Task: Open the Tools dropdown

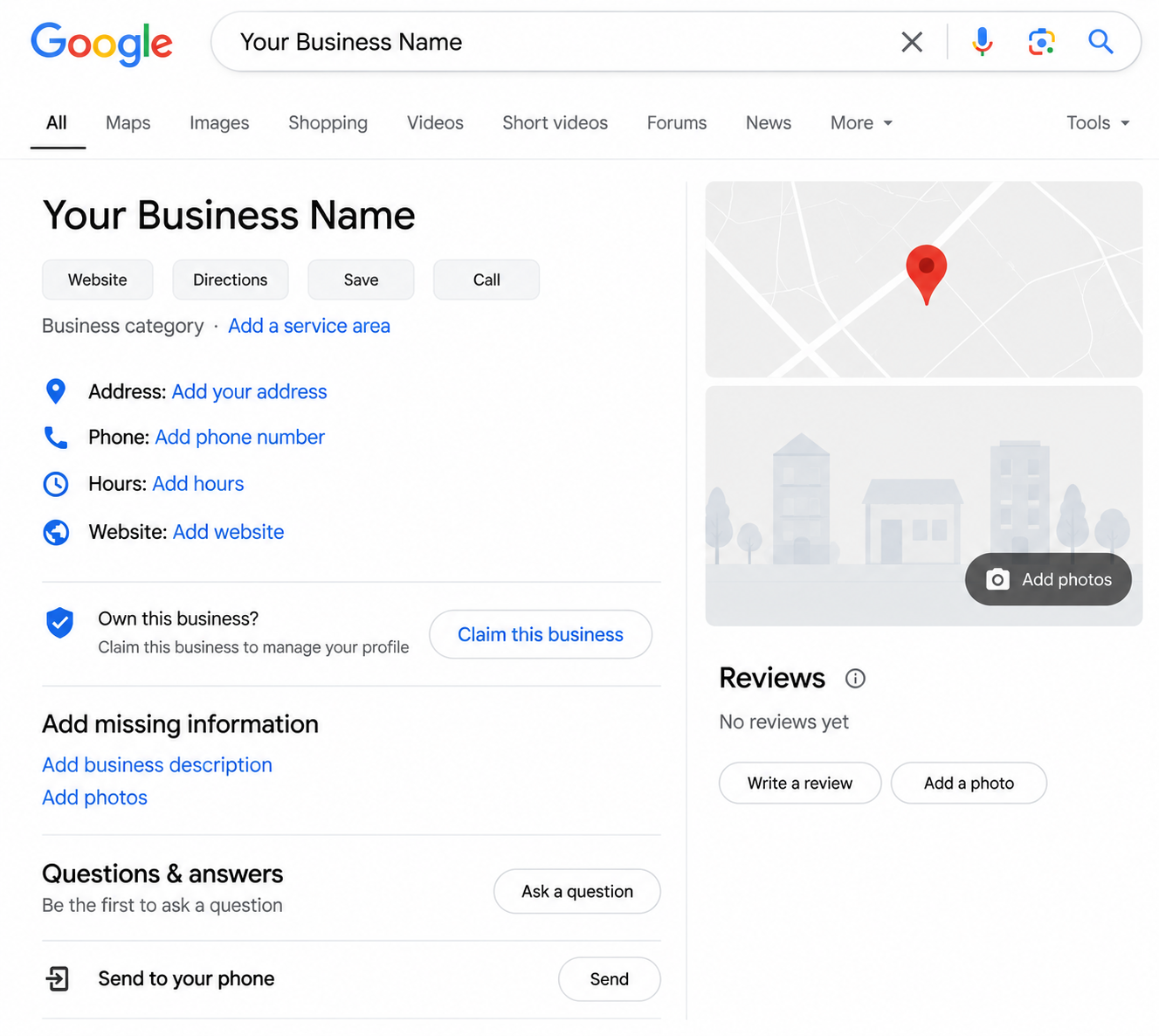Action: [1098, 123]
